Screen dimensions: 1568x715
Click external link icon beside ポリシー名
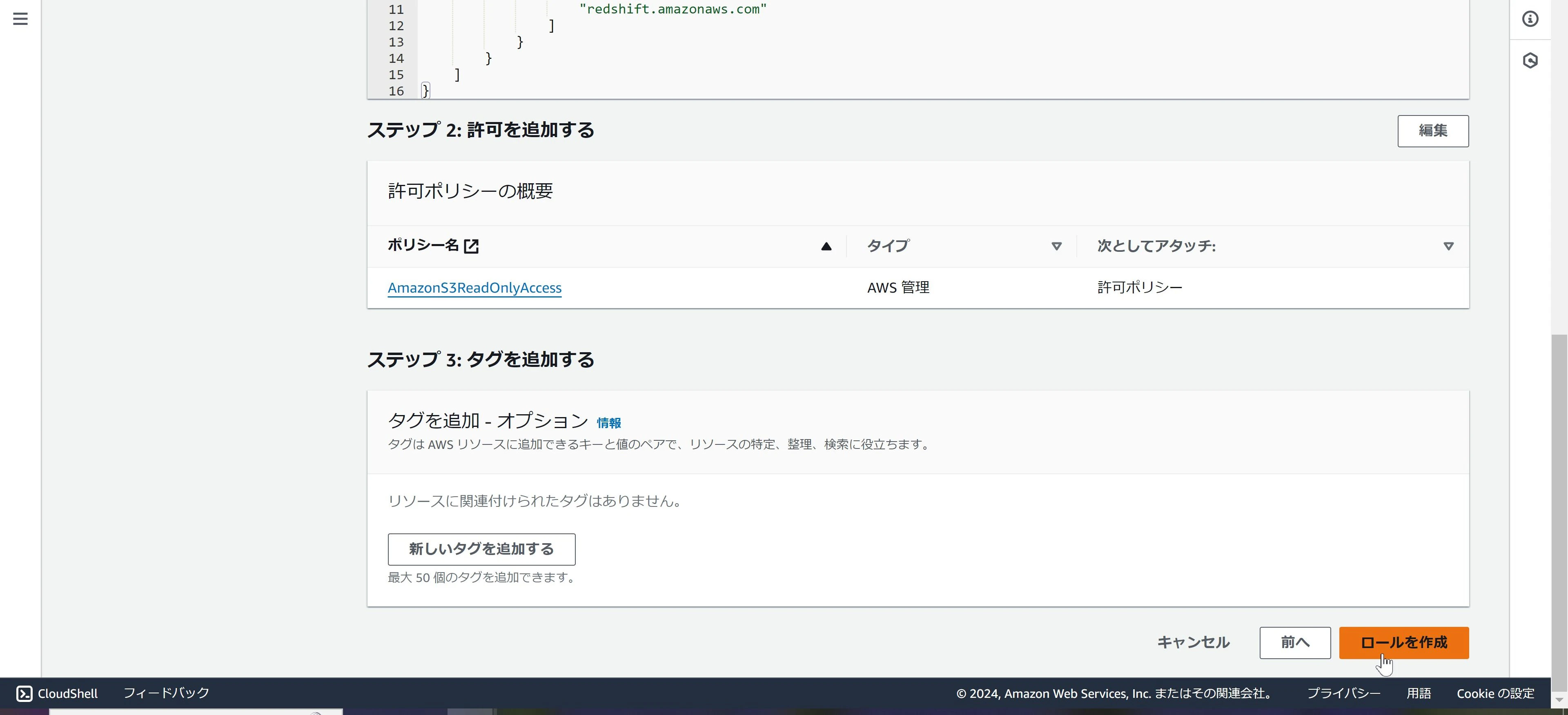tap(471, 246)
